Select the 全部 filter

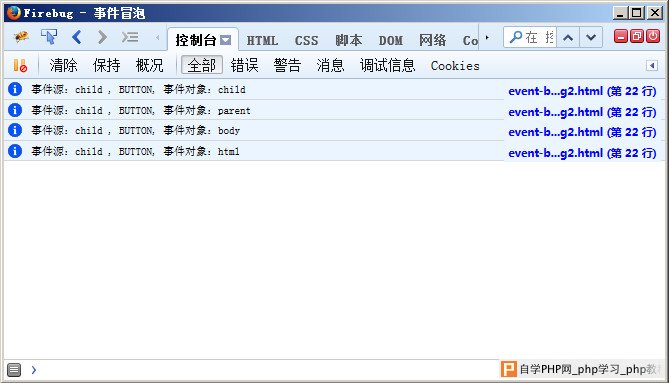tap(202, 65)
